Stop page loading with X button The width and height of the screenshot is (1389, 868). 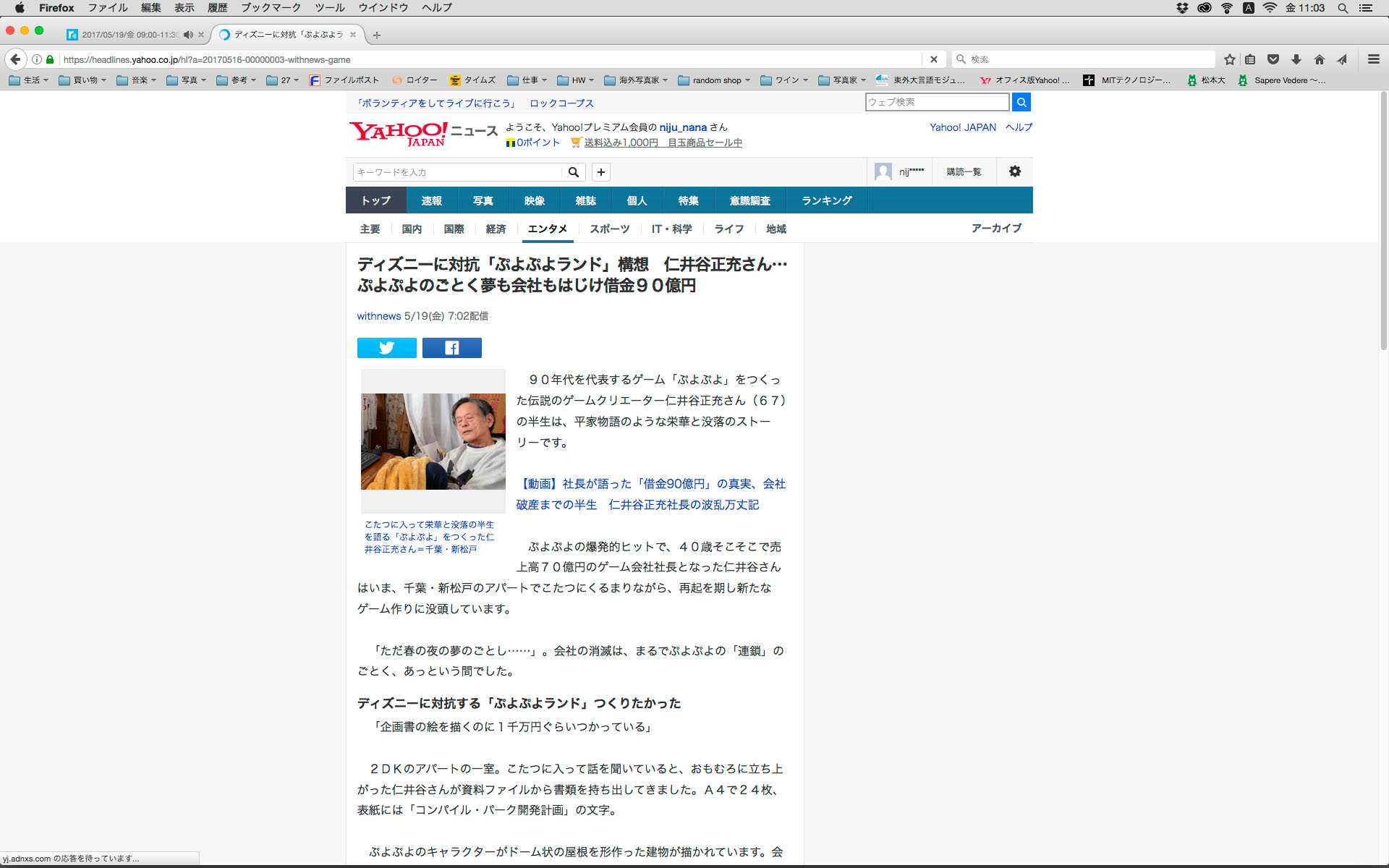click(933, 59)
